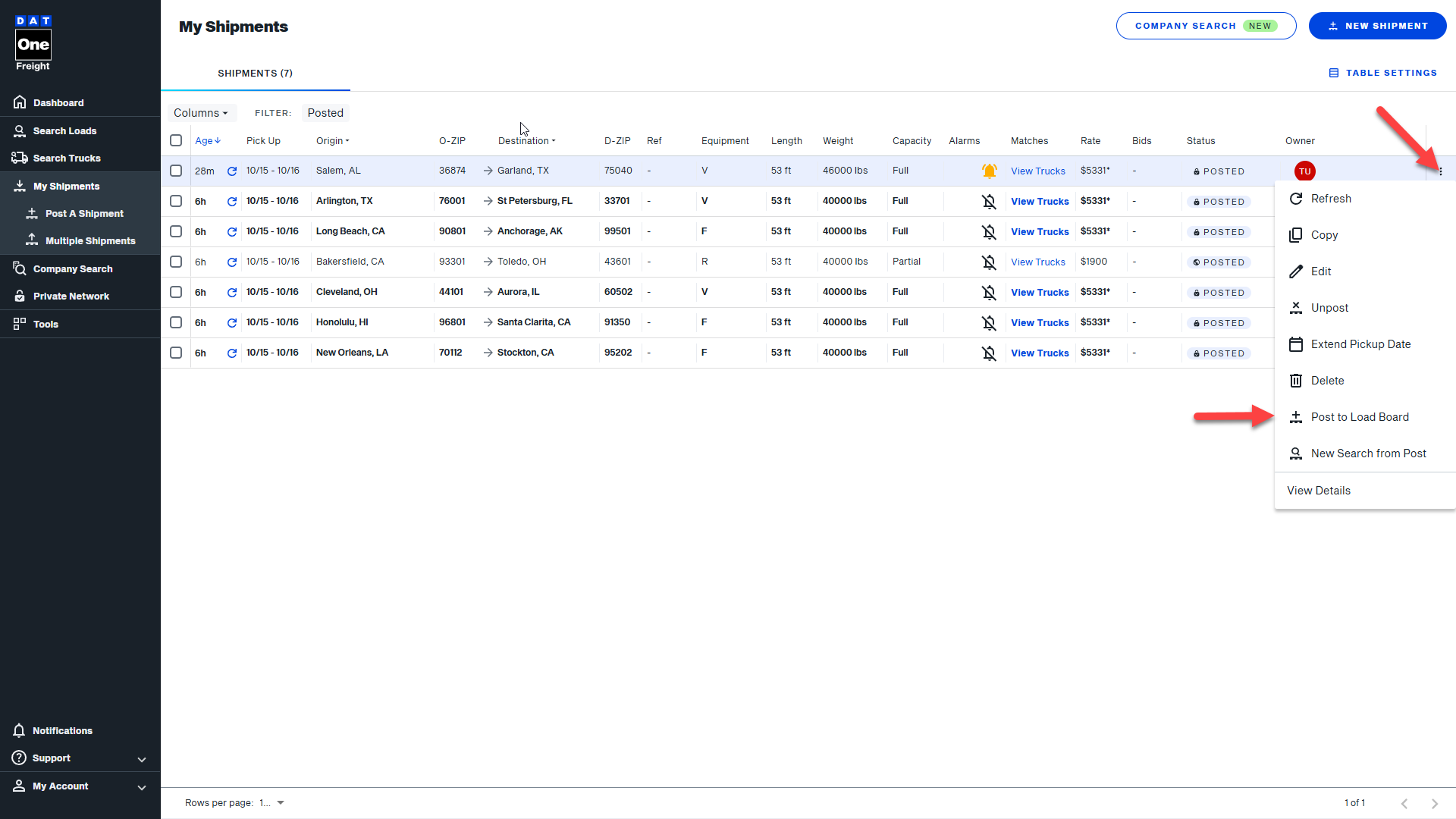Tick the checkbox on the New Orleans, LA row

tap(176, 353)
